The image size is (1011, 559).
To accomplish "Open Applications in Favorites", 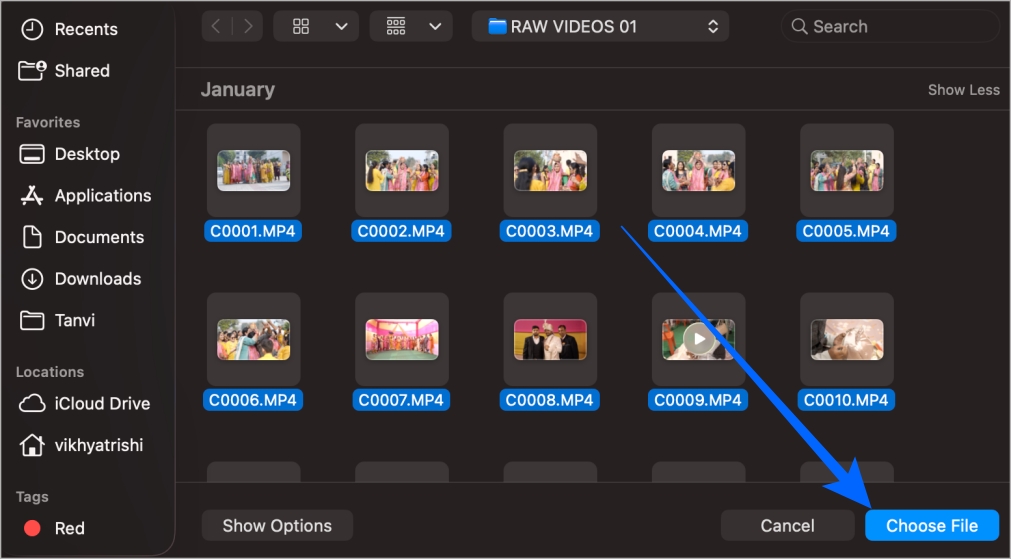I will click(86, 195).
